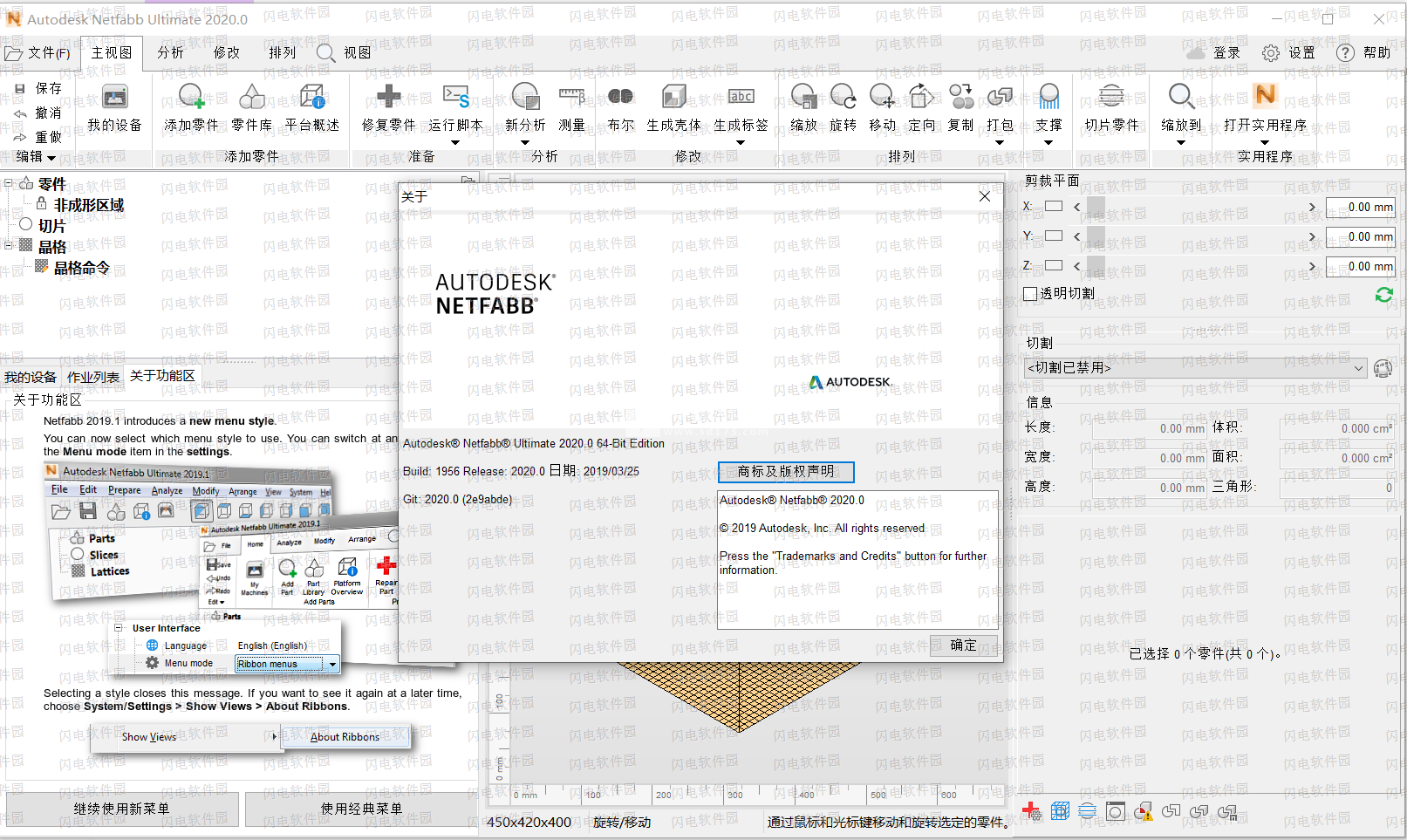The height and width of the screenshot is (840, 1407).
Task: Click the 生成壳体 shell icon
Action: pos(673,97)
